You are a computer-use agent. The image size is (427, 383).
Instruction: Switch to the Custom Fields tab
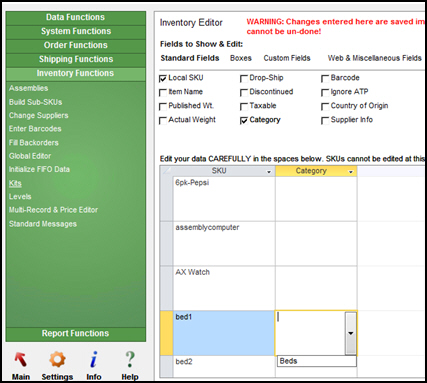coord(287,58)
